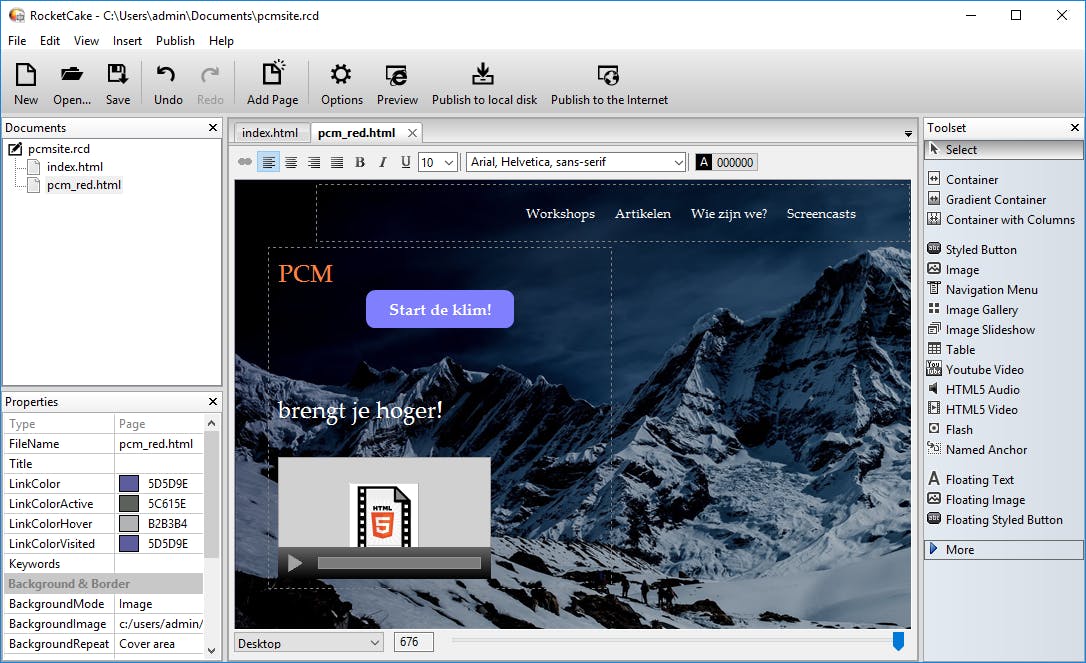The height and width of the screenshot is (663, 1086).
Task: Click the Add Page toolbar icon
Action: pos(272,76)
